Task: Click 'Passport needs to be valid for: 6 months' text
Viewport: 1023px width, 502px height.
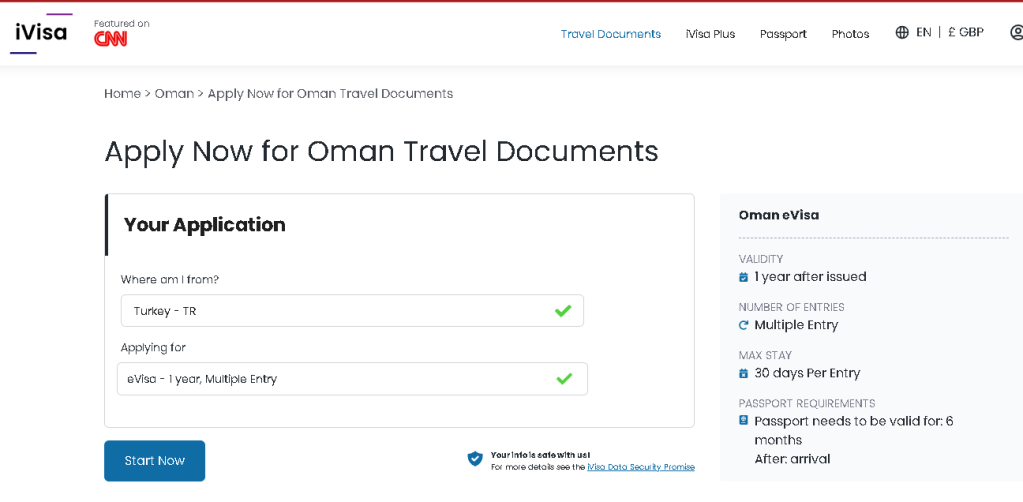Action: [854, 430]
